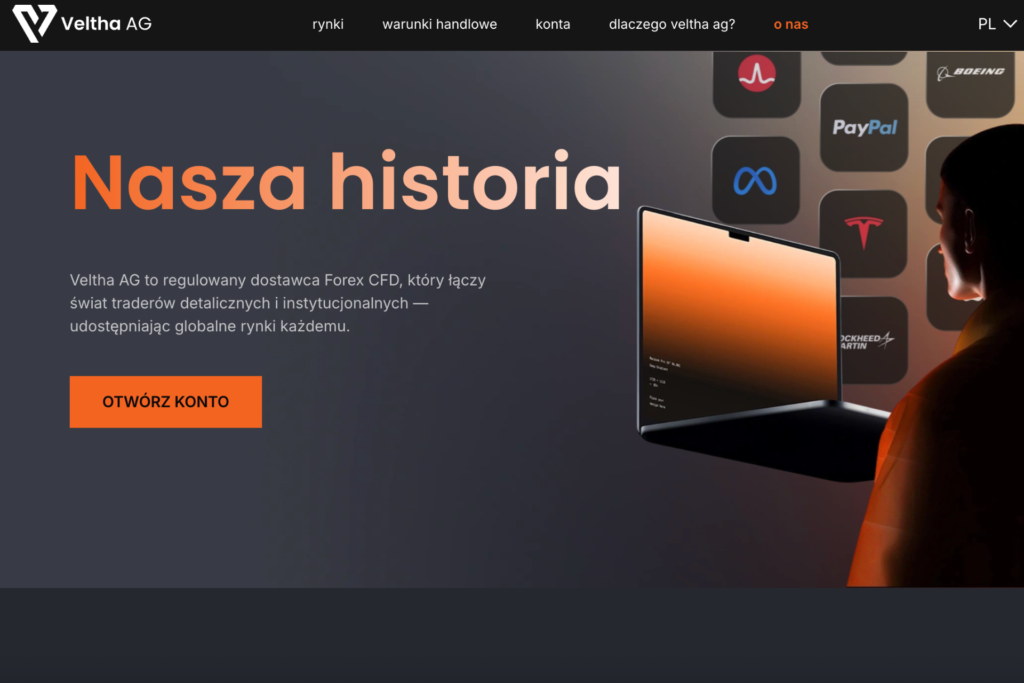
Task: Click the Veltha AG brand name text
Action: coord(106,24)
